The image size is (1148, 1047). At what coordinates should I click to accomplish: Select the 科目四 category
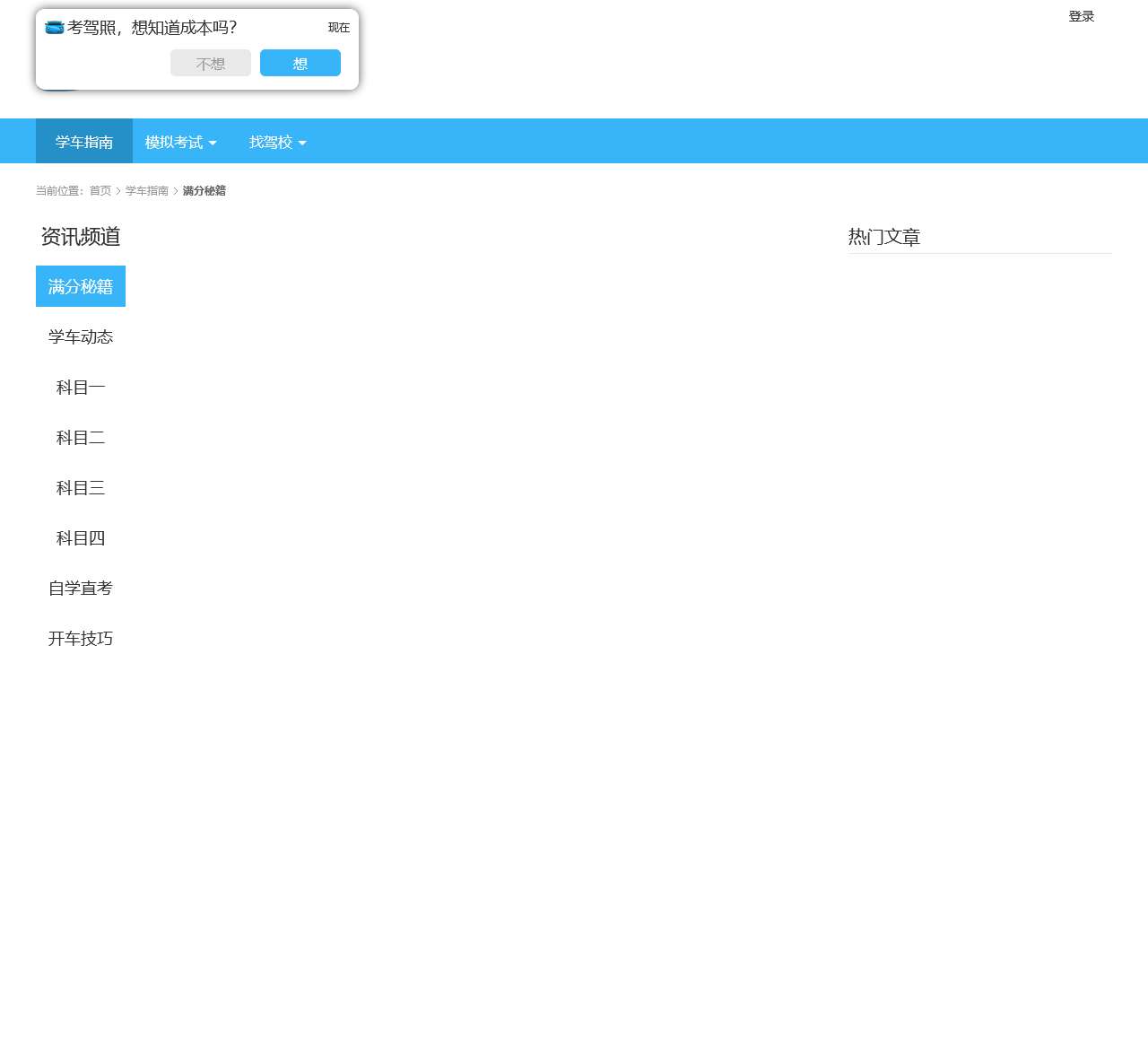coord(80,537)
